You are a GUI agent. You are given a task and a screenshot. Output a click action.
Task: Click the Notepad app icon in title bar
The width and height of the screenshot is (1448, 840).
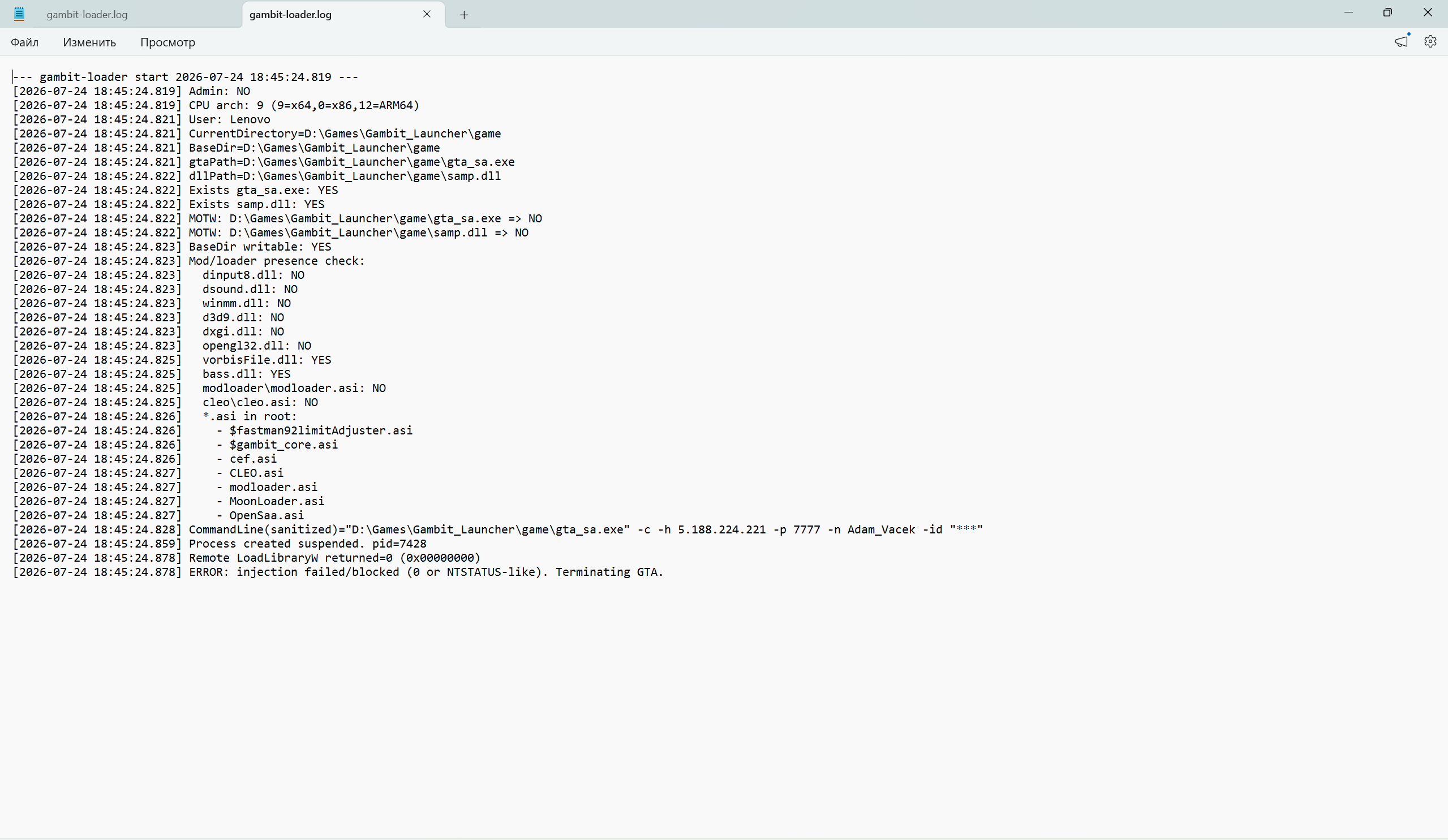19,14
